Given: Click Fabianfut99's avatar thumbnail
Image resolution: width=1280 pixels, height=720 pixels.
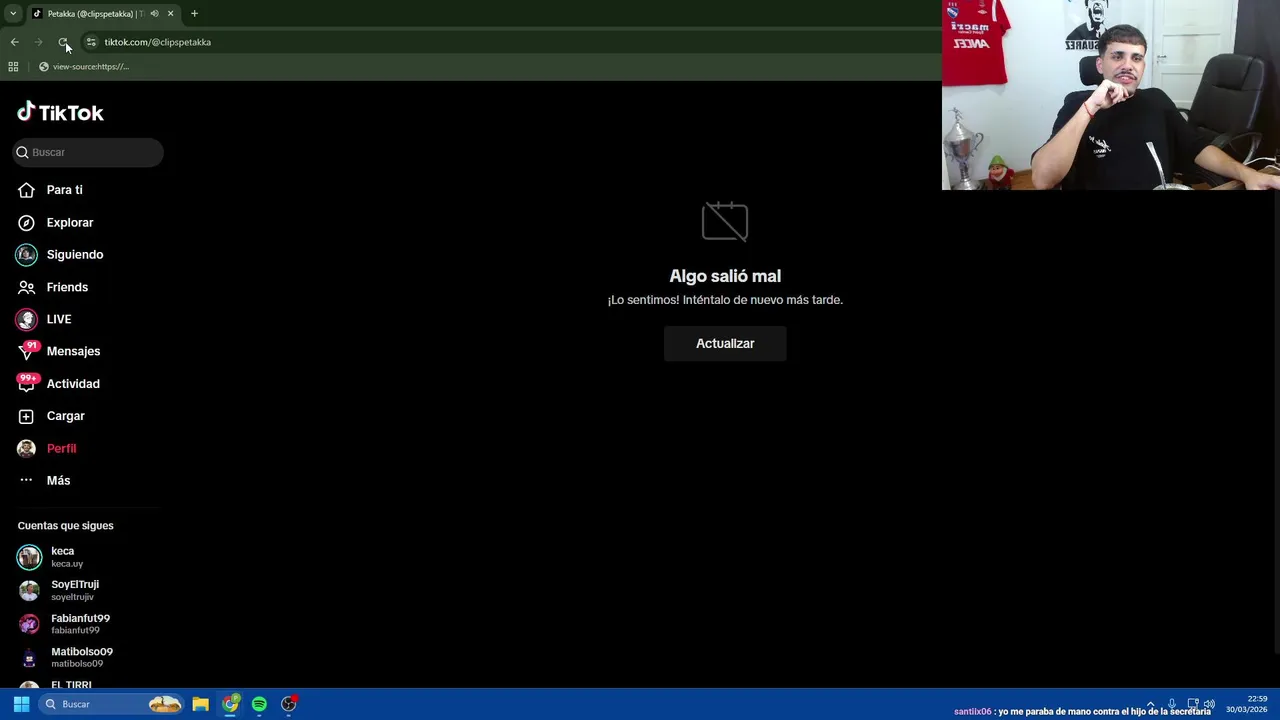Looking at the screenshot, I should tap(29, 624).
